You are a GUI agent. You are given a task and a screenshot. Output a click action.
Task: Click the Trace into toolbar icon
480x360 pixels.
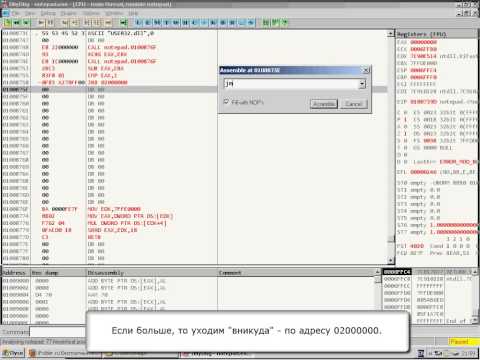pos(87,23)
